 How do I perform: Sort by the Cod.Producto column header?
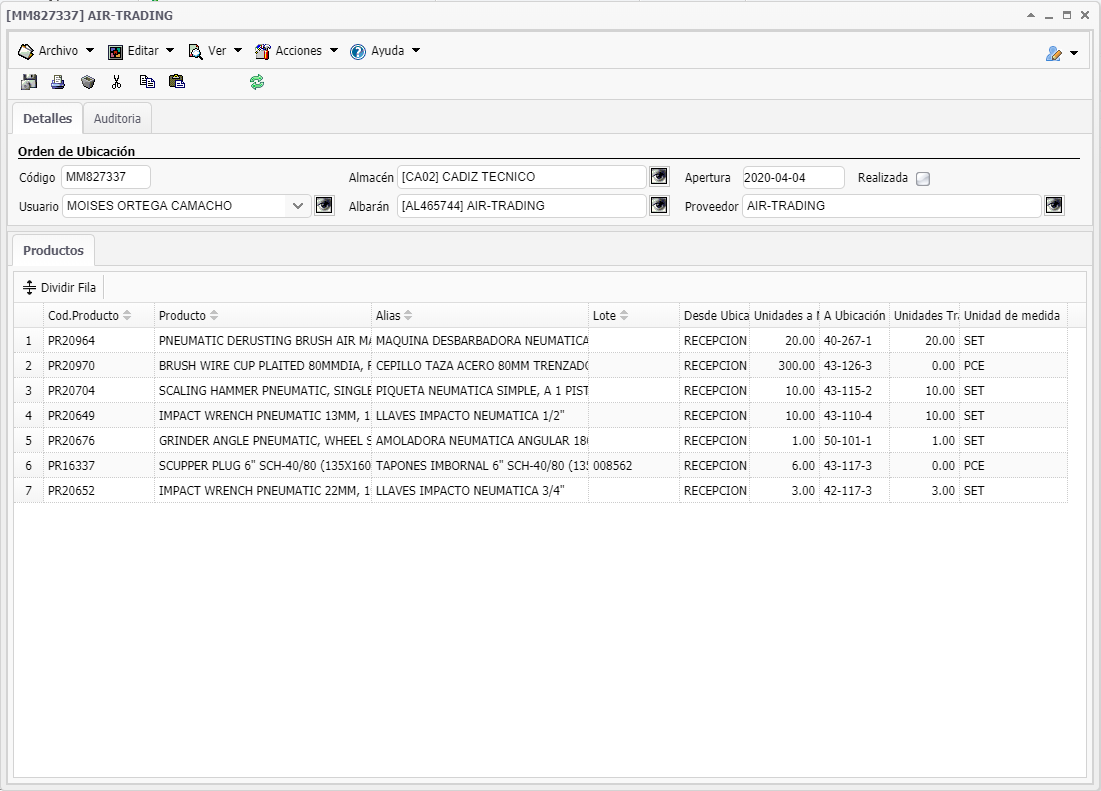click(83, 316)
